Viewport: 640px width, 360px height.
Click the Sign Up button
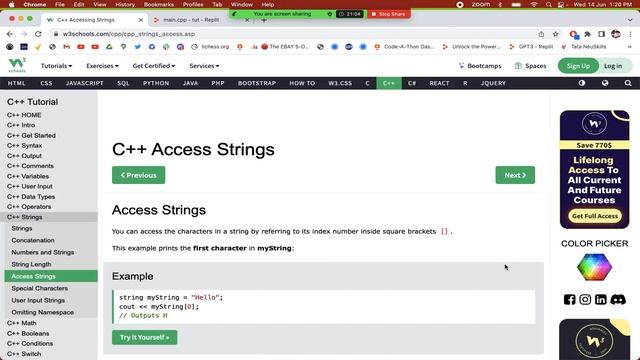pyautogui.click(x=578, y=66)
